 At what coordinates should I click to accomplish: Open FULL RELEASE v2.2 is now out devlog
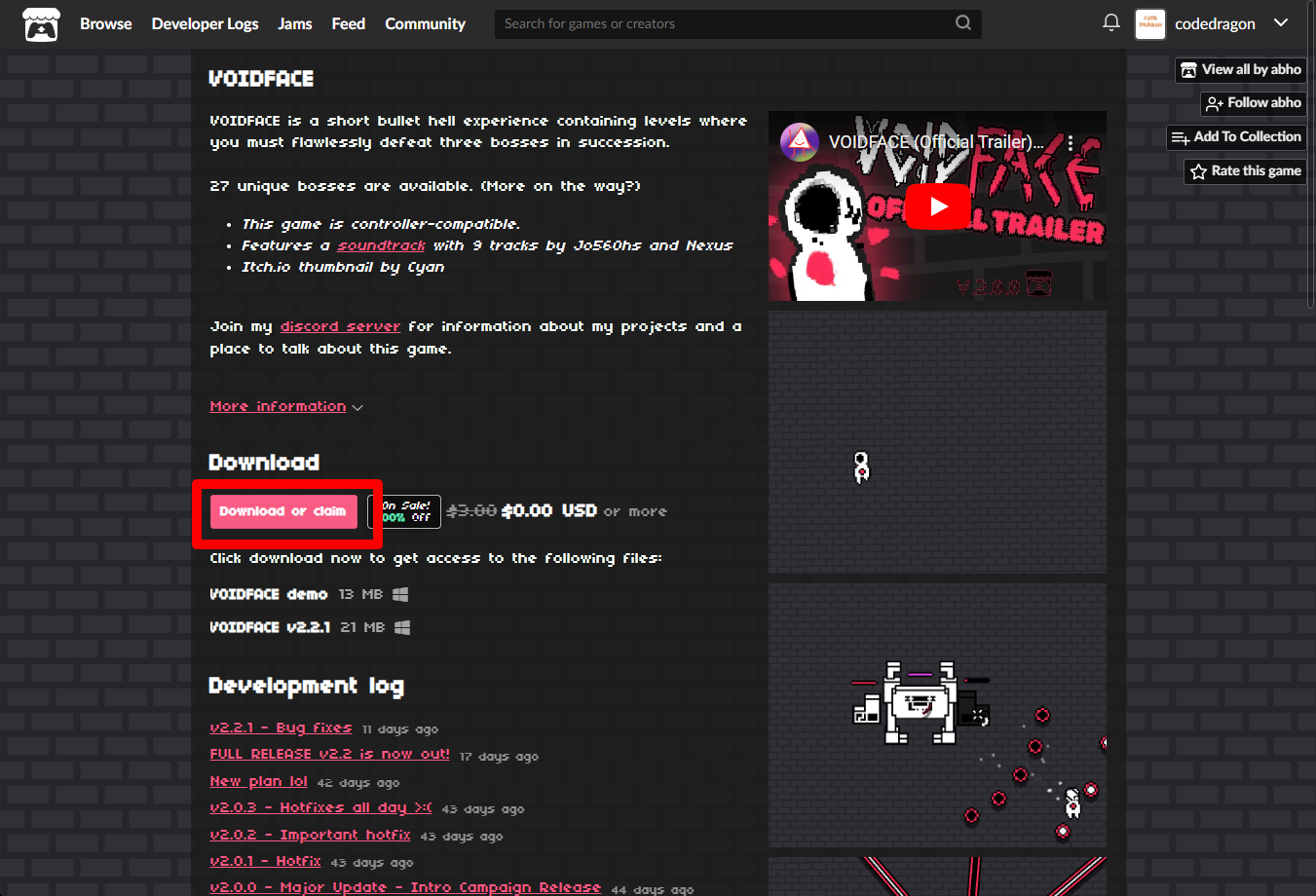[329, 754]
